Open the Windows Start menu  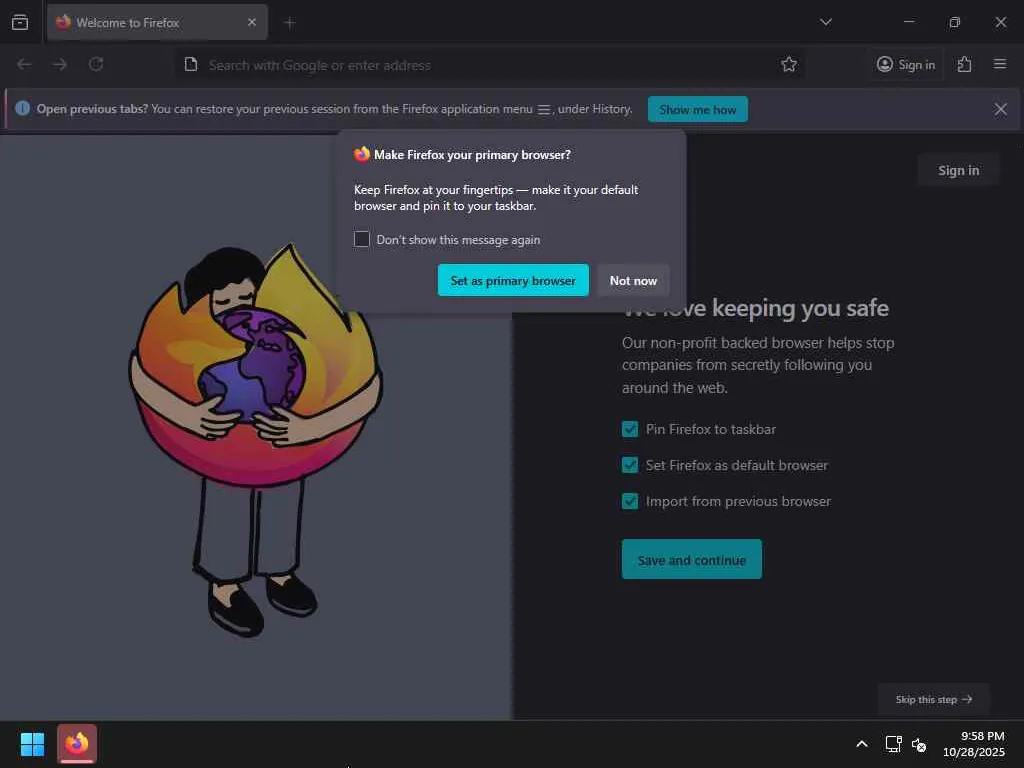pos(33,744)
